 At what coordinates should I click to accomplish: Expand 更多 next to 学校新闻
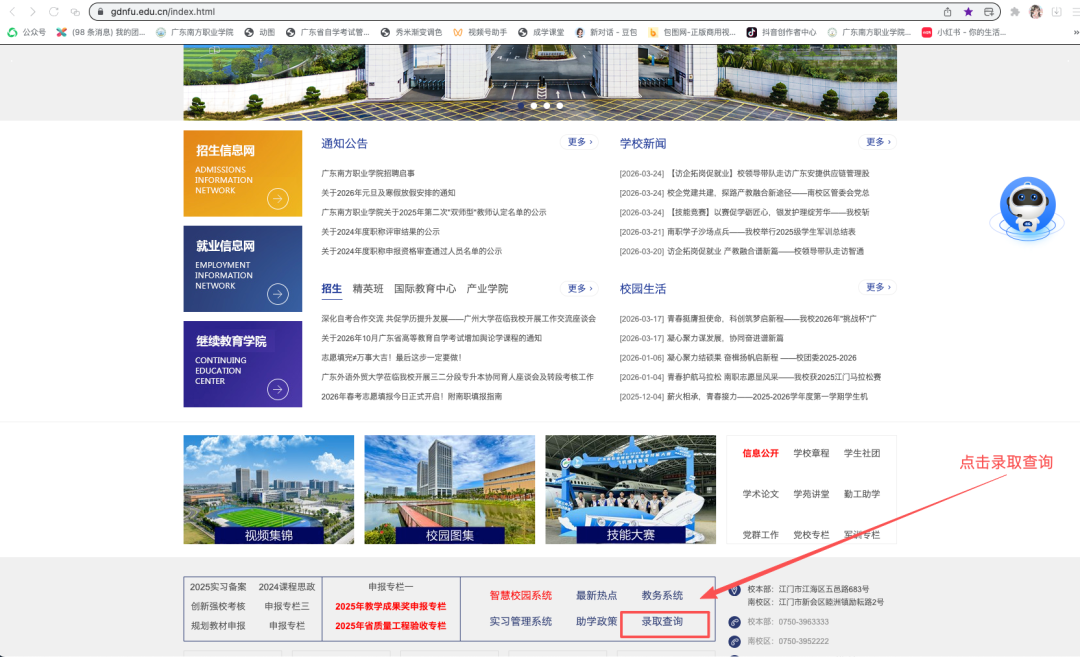point(879,142)
